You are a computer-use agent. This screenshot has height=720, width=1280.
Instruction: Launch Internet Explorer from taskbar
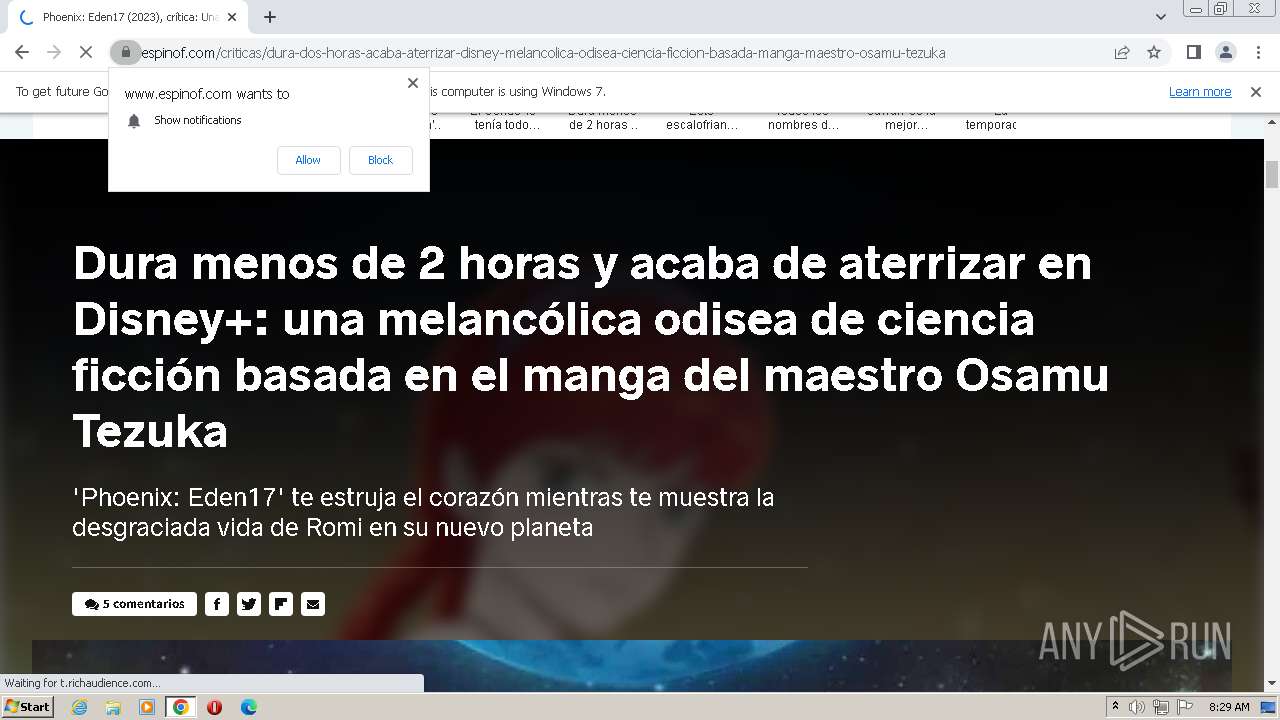(79, 707)
